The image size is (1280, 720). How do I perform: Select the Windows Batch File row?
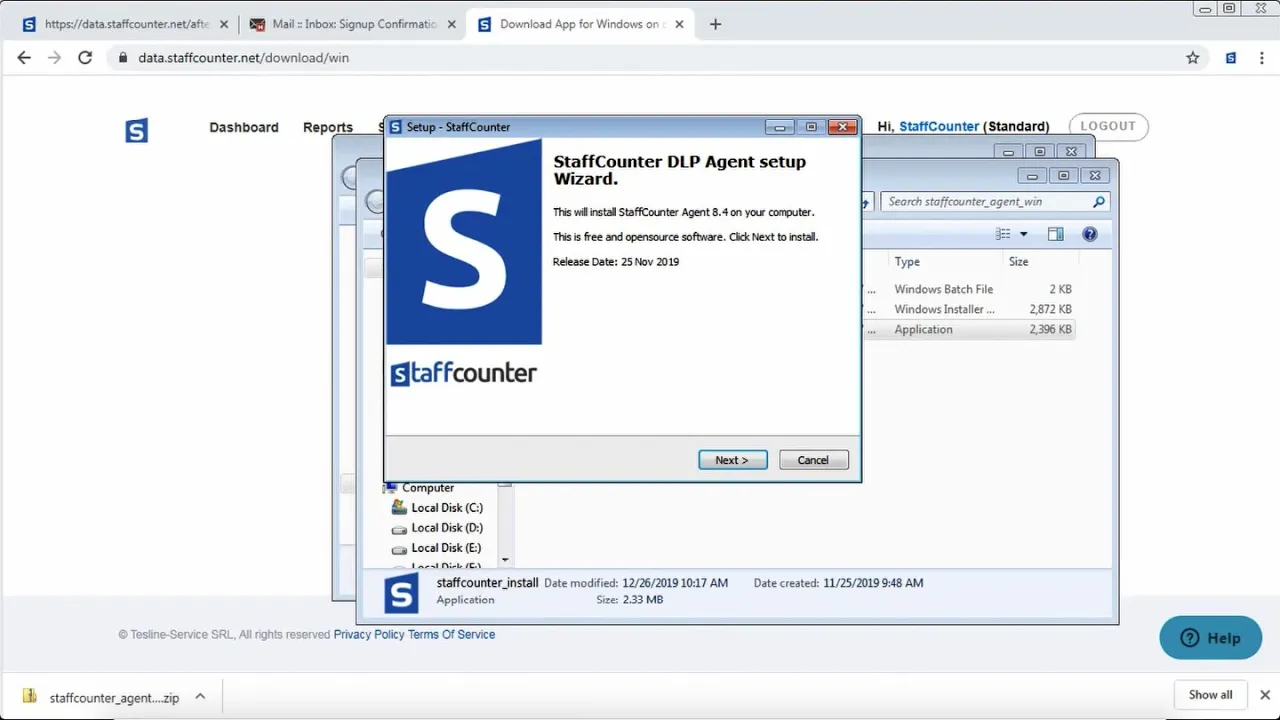968,289
